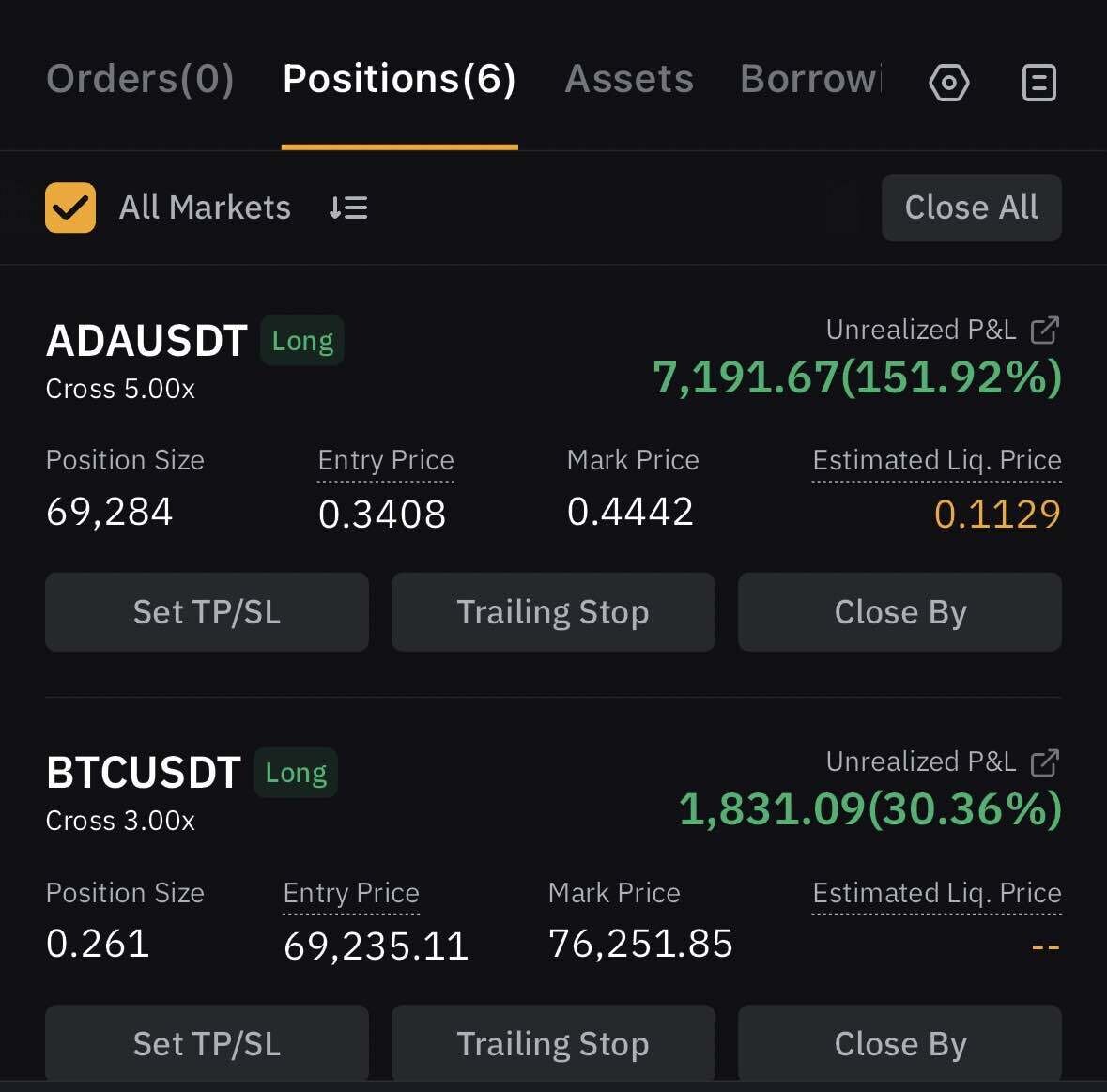Share the ADAUSDT unrealized P&L
1107x1092 pixels.
1045,330
